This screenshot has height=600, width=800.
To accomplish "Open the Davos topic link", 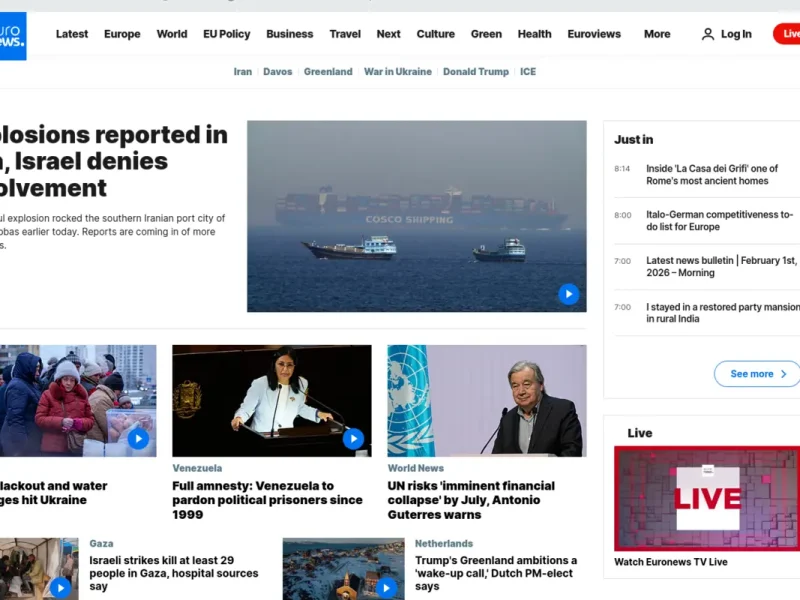I will 278,71.
